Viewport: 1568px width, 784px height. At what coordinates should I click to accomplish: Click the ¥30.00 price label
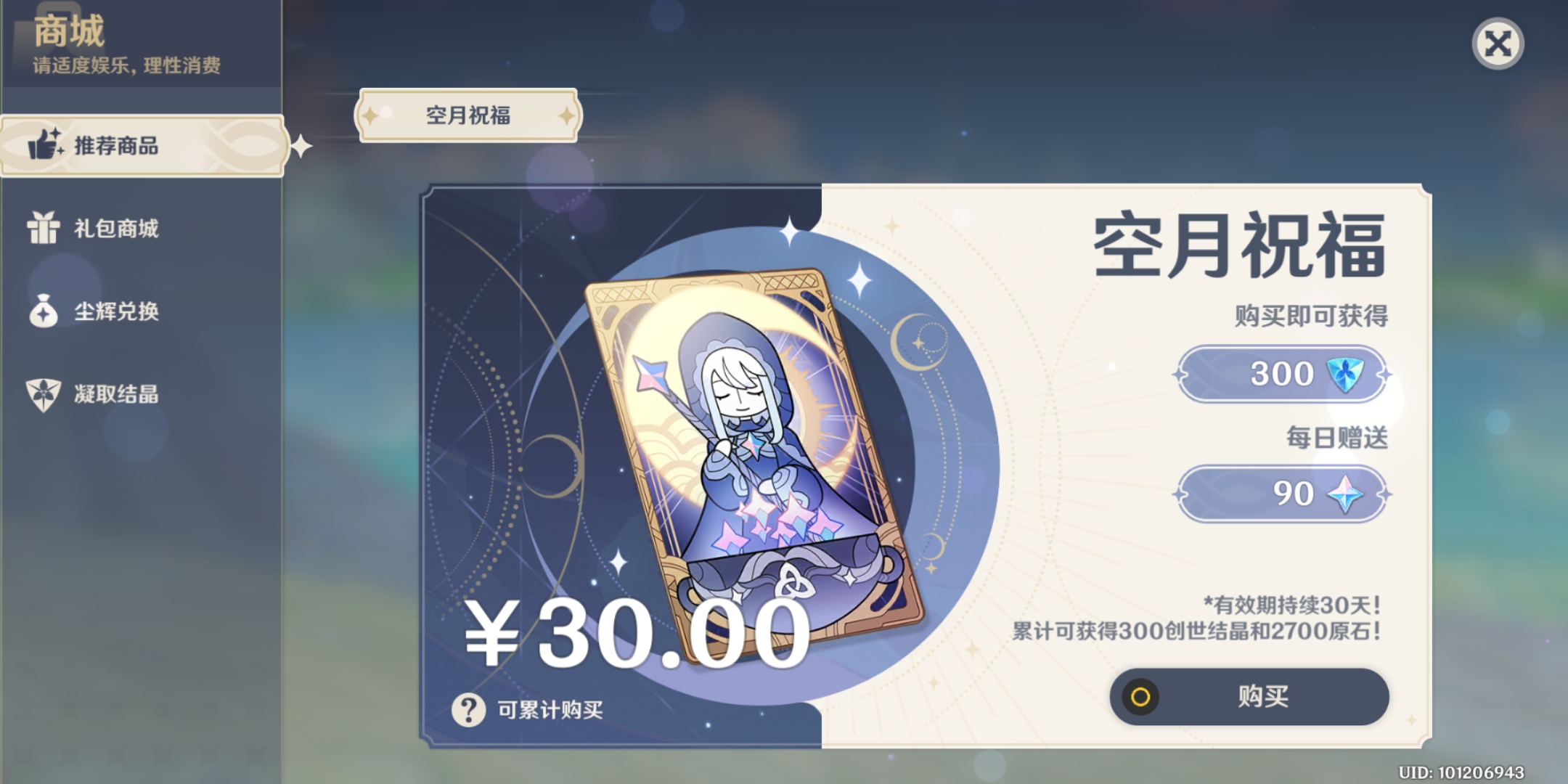pos(637,634)
